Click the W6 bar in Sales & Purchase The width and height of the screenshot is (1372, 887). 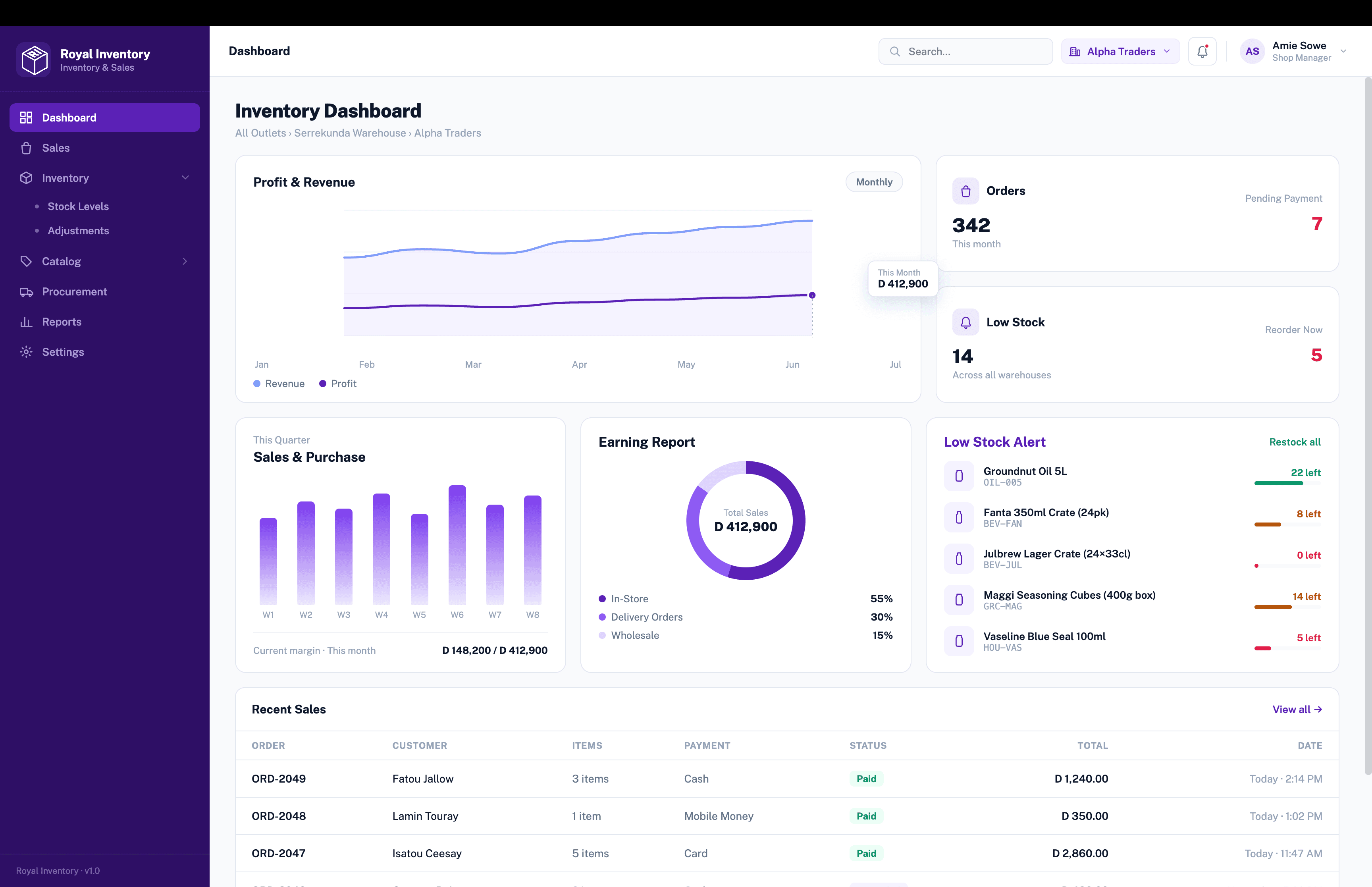tap(457, 545)
